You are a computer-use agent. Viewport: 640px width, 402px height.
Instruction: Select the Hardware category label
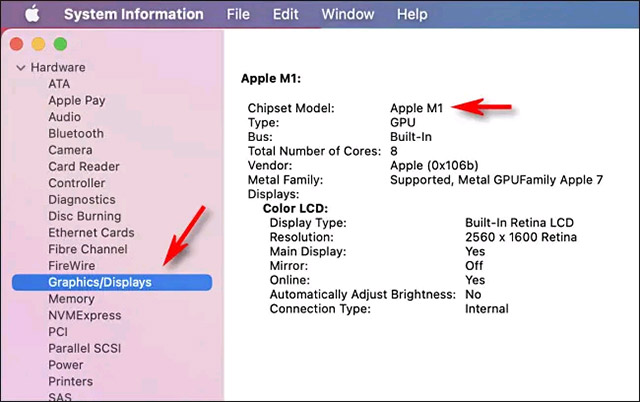tap(58, 67)
